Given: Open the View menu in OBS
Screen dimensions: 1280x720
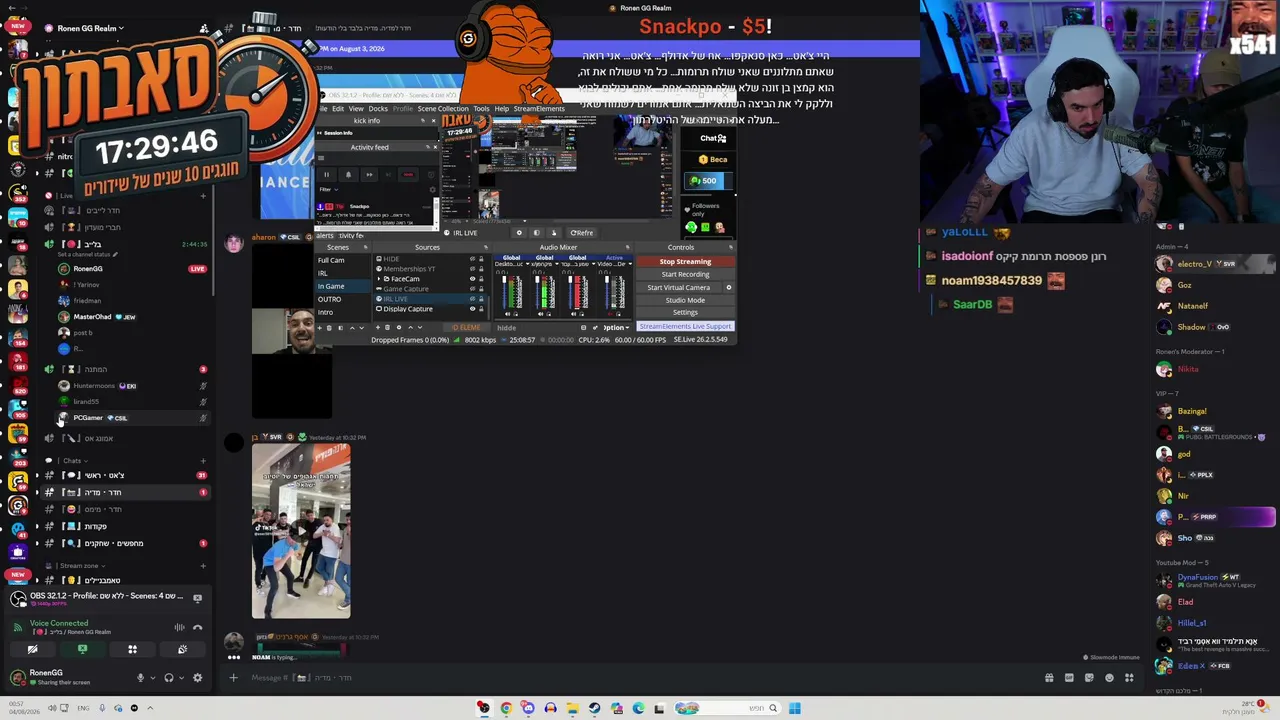Looking at the screenshot, I should tap(356, 109).
